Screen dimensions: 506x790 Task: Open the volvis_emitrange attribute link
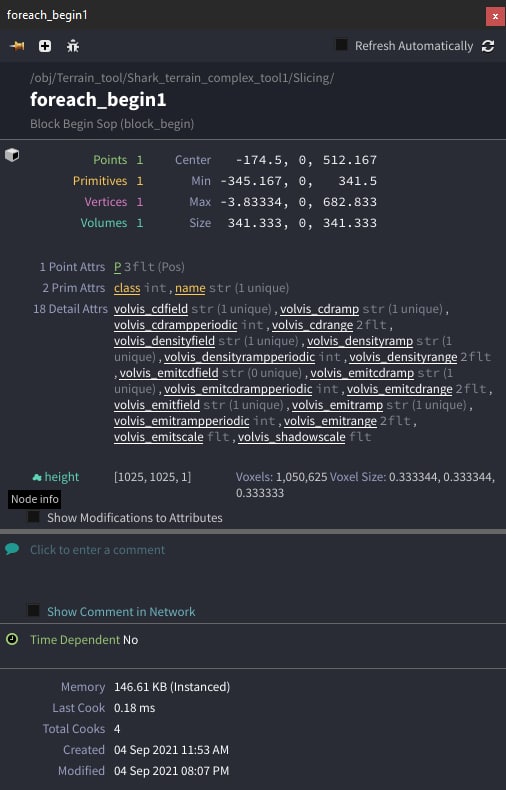[x=330, y=421]
